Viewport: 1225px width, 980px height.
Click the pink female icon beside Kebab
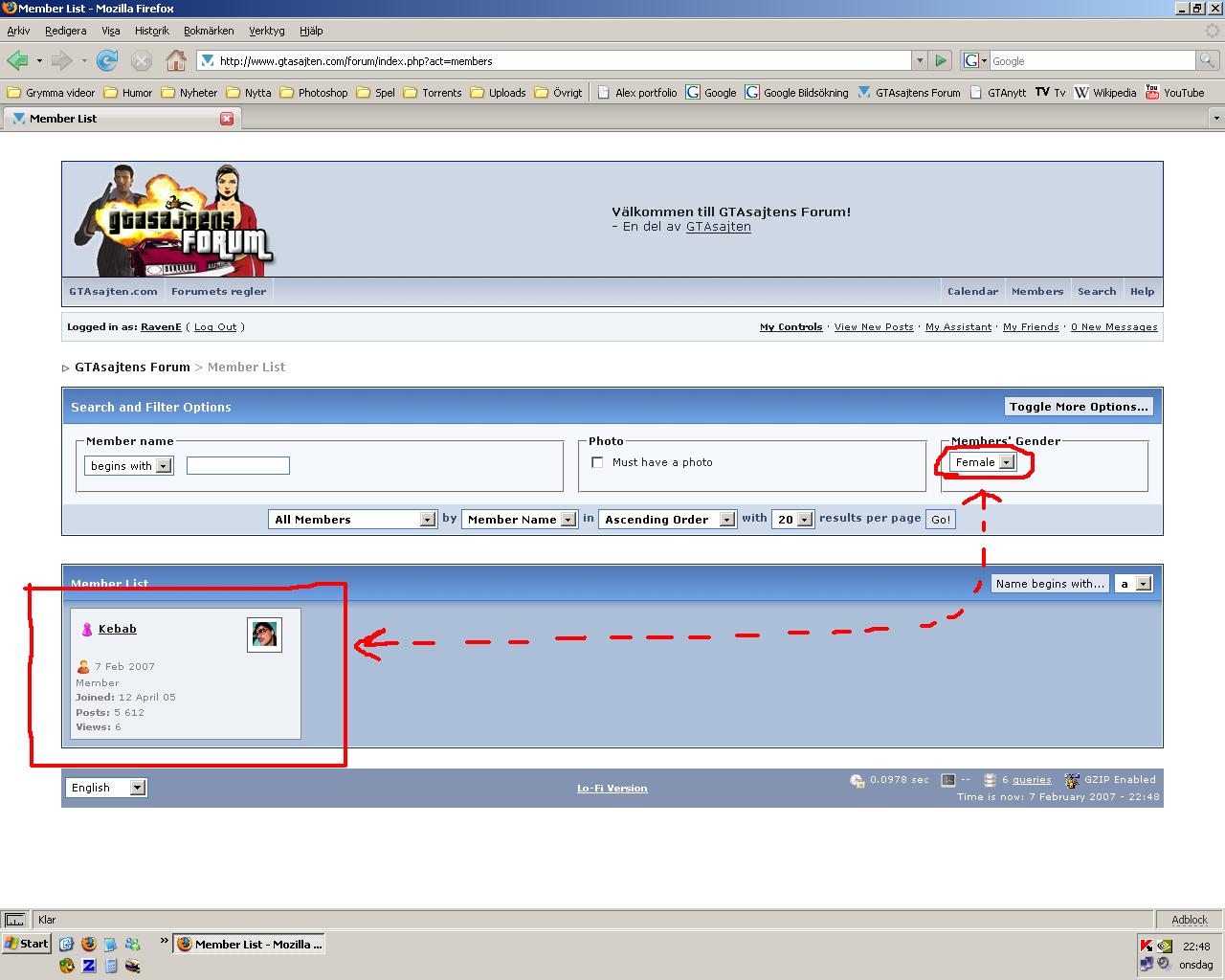coord(87,629)
